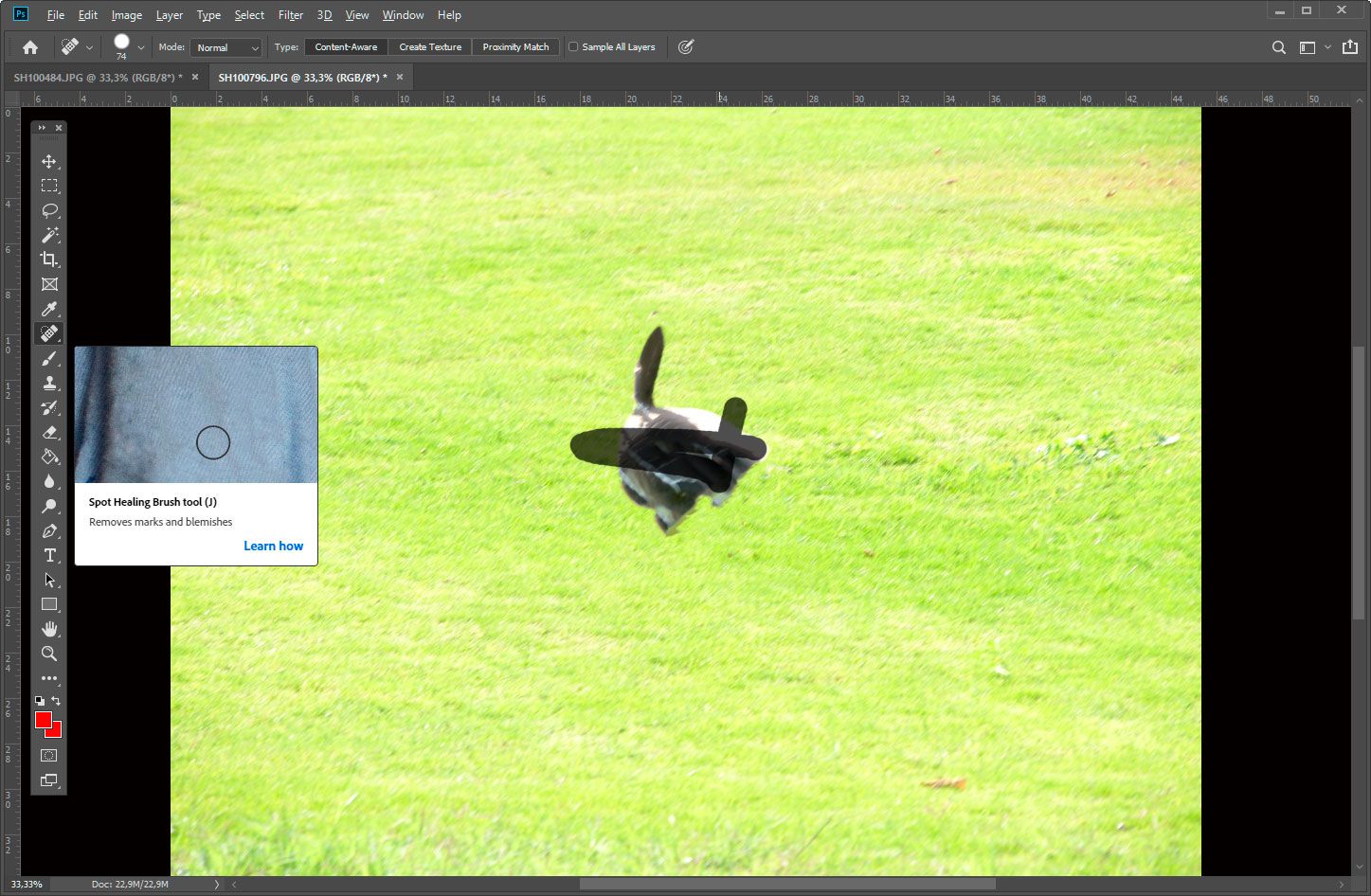The width and height of the screenshot is (1371, 896).
Task: Reset default foreground and background colors
Action: pyautogui.click(x=40, y=701)
